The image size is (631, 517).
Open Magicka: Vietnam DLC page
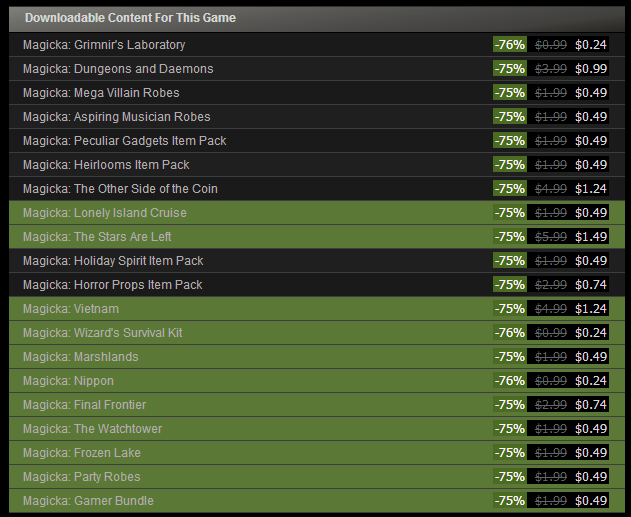tap(317, 309)
